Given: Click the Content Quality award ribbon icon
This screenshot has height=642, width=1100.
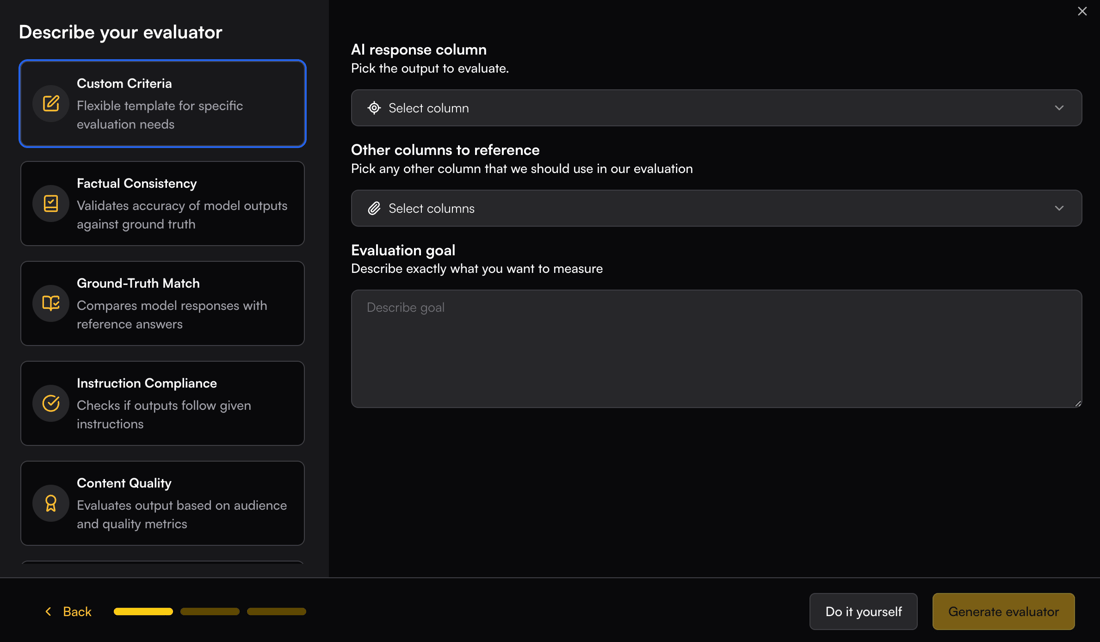Looking at the screenshot, I should [x=51, y=503].
